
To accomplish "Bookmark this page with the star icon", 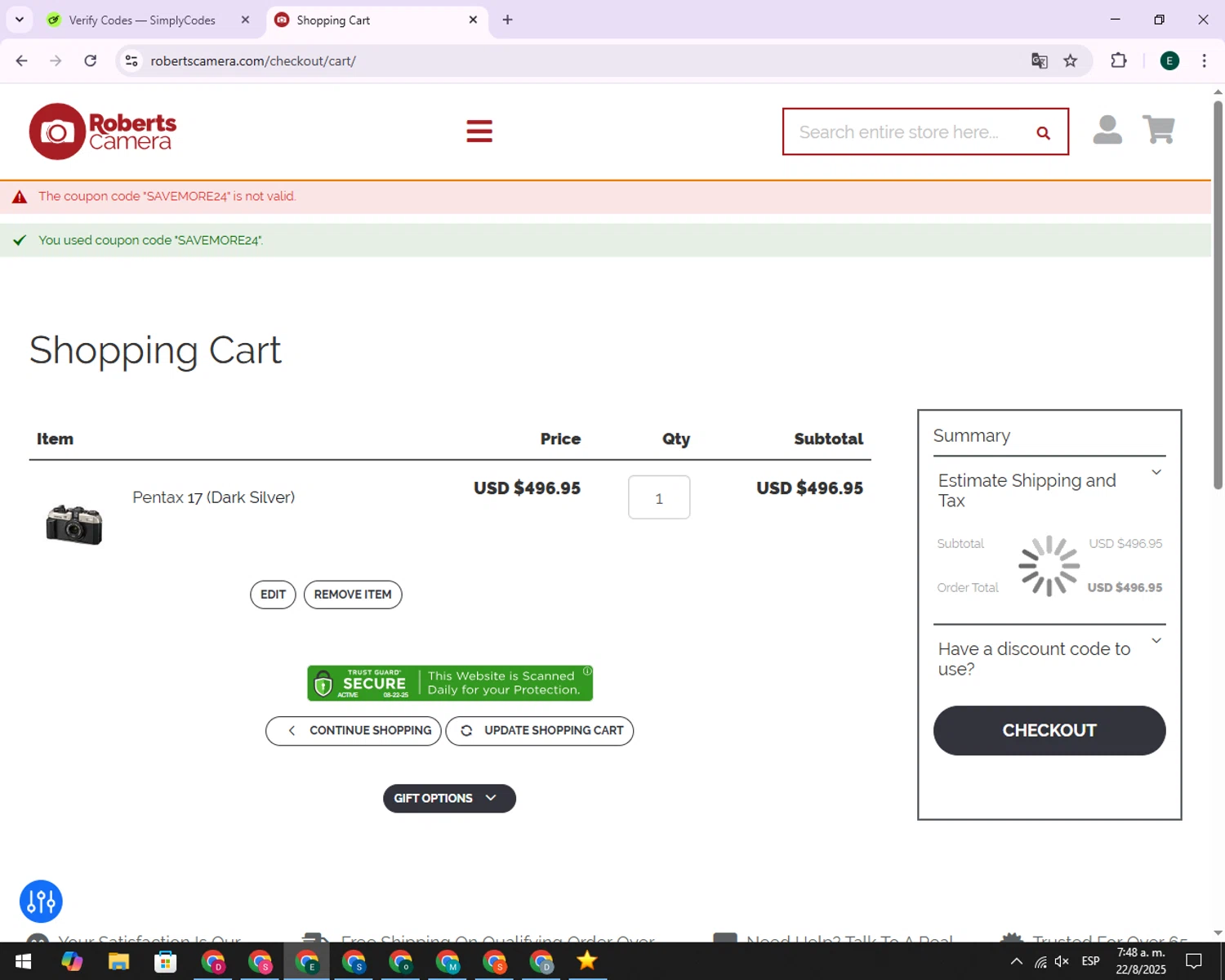I will [1071, 60].
